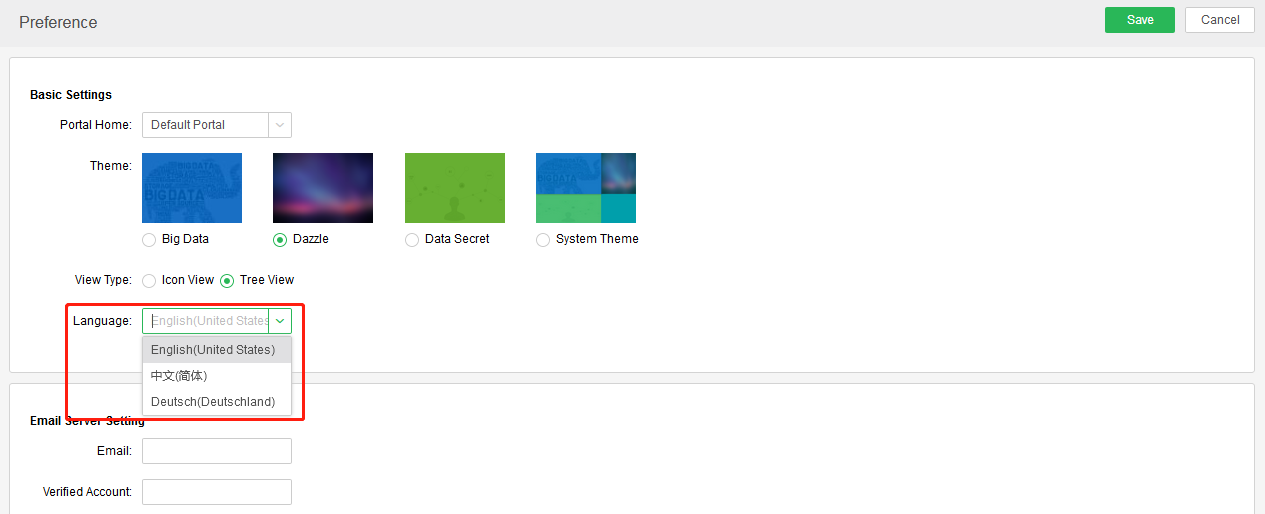The height and width of the screenshot is (514, 1265).
Task: Choose the Dazzle radio button
Action: coord(280,240)
